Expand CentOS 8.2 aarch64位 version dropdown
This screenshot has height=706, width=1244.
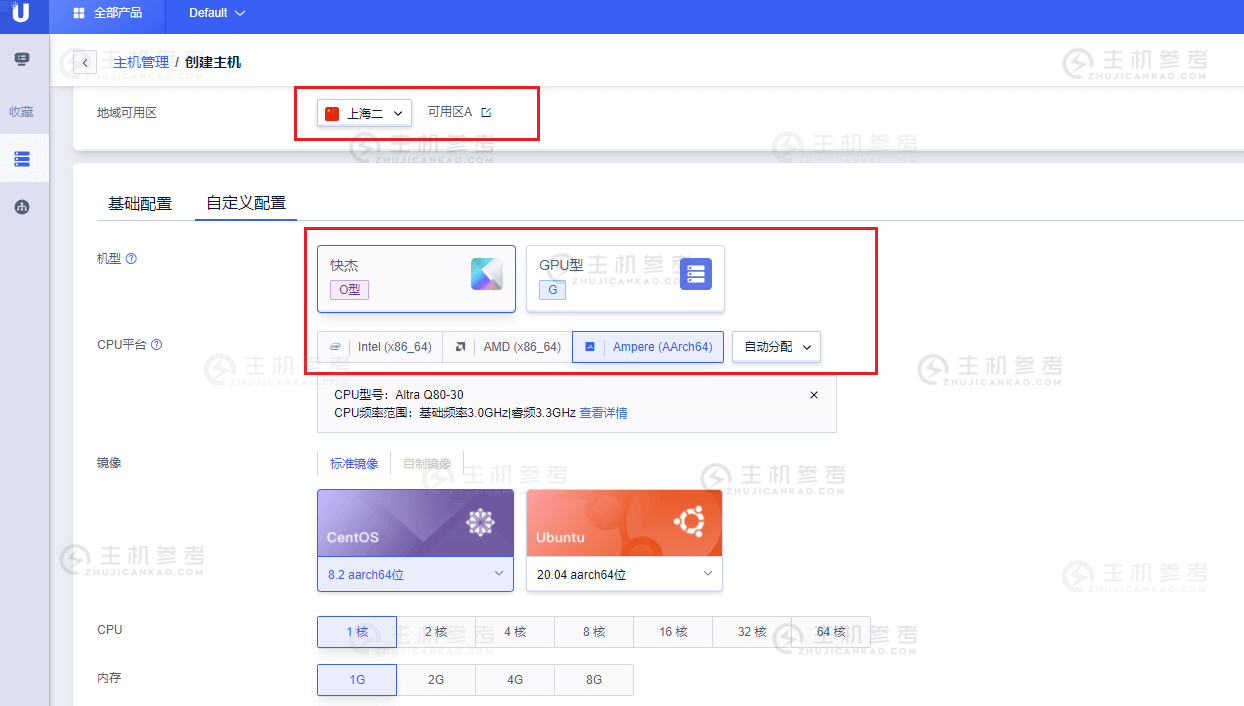(x=415, y=574)
